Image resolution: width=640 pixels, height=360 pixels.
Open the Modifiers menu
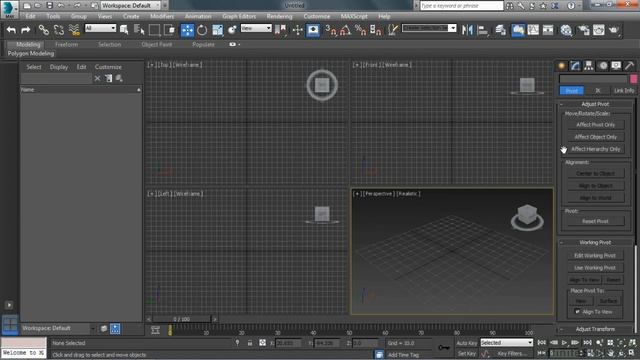point(162,16)
